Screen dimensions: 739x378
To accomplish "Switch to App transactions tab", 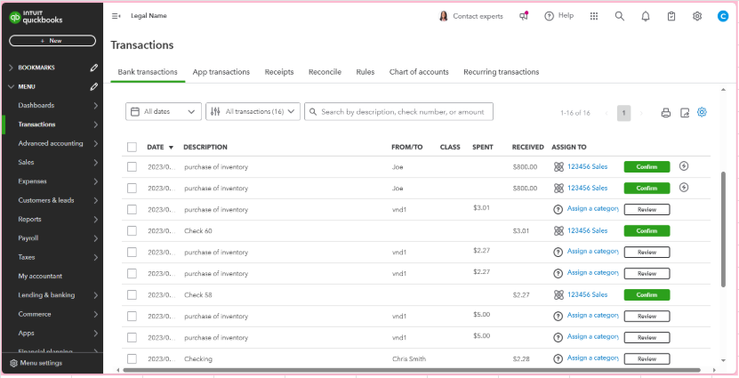I will pyautogui.click(x=221, y=72).
